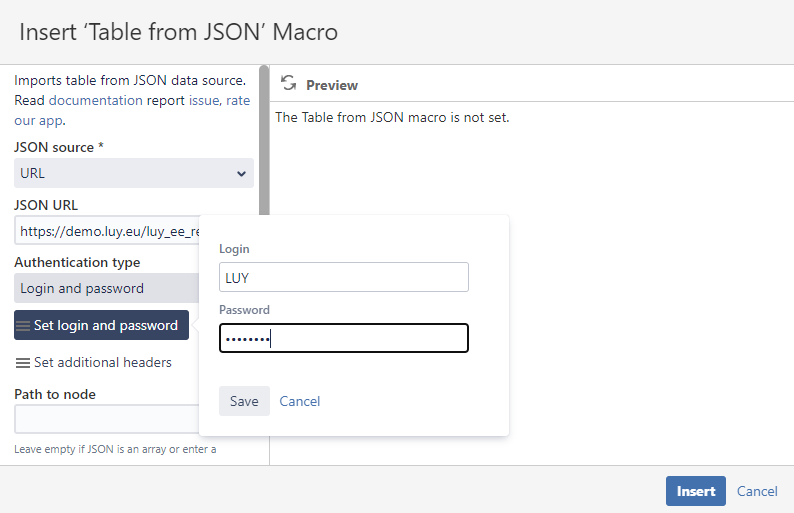Viewport: 794px width, 513px height.
Task: Open the JSON source URL combo box
Action: coord(125,173)
